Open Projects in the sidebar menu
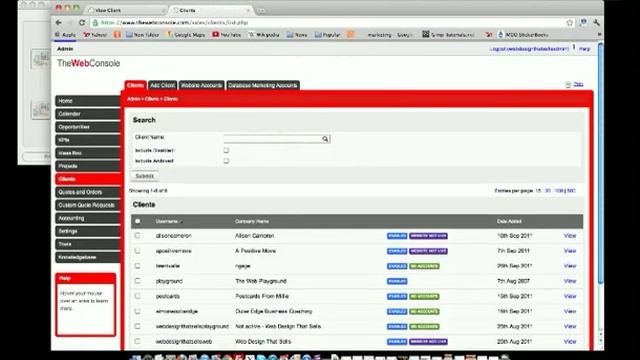The image size is (640, 360). click(x=88, y=166)
